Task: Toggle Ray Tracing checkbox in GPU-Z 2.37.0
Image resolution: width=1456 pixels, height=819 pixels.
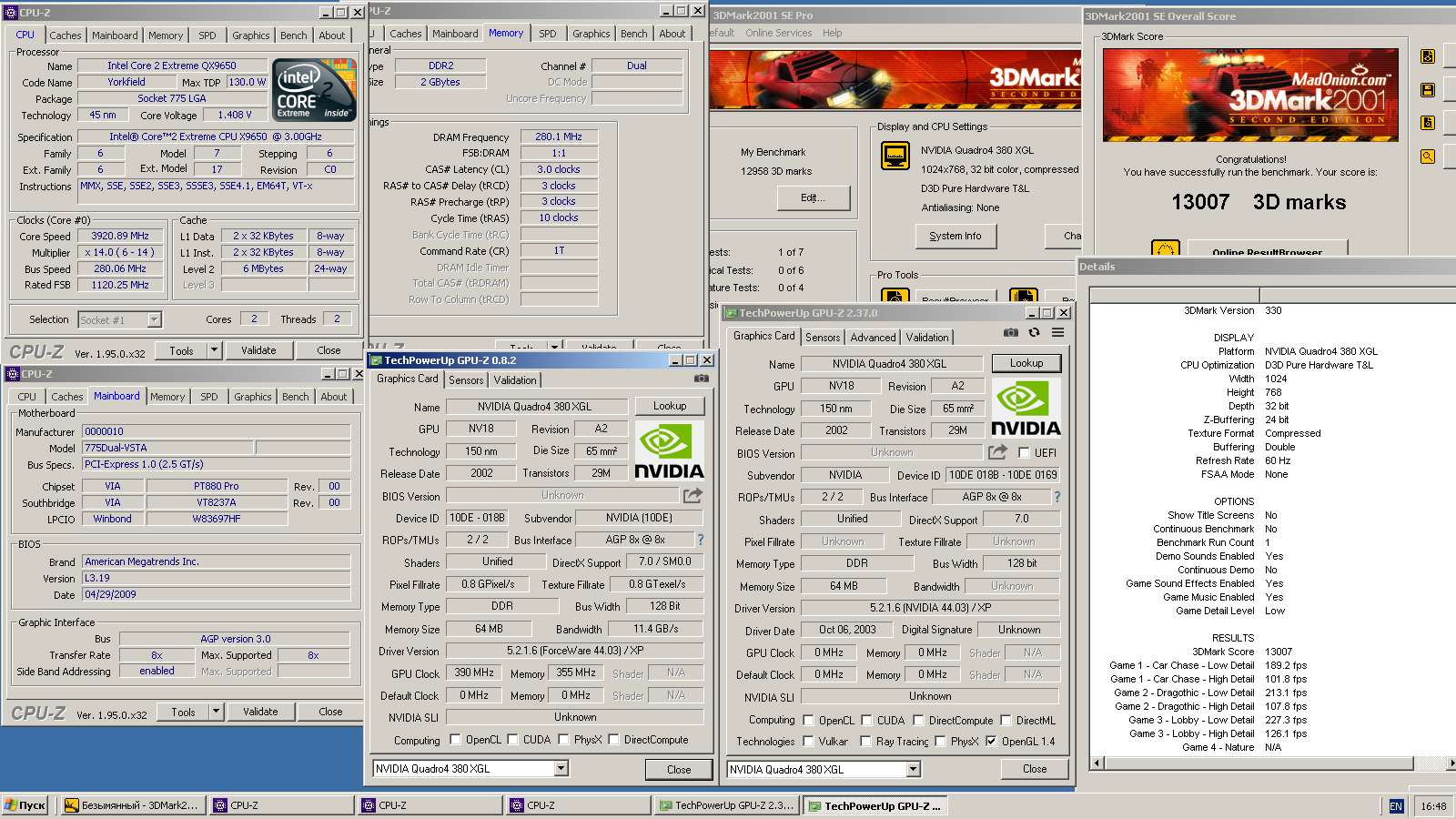Action: 866,741
